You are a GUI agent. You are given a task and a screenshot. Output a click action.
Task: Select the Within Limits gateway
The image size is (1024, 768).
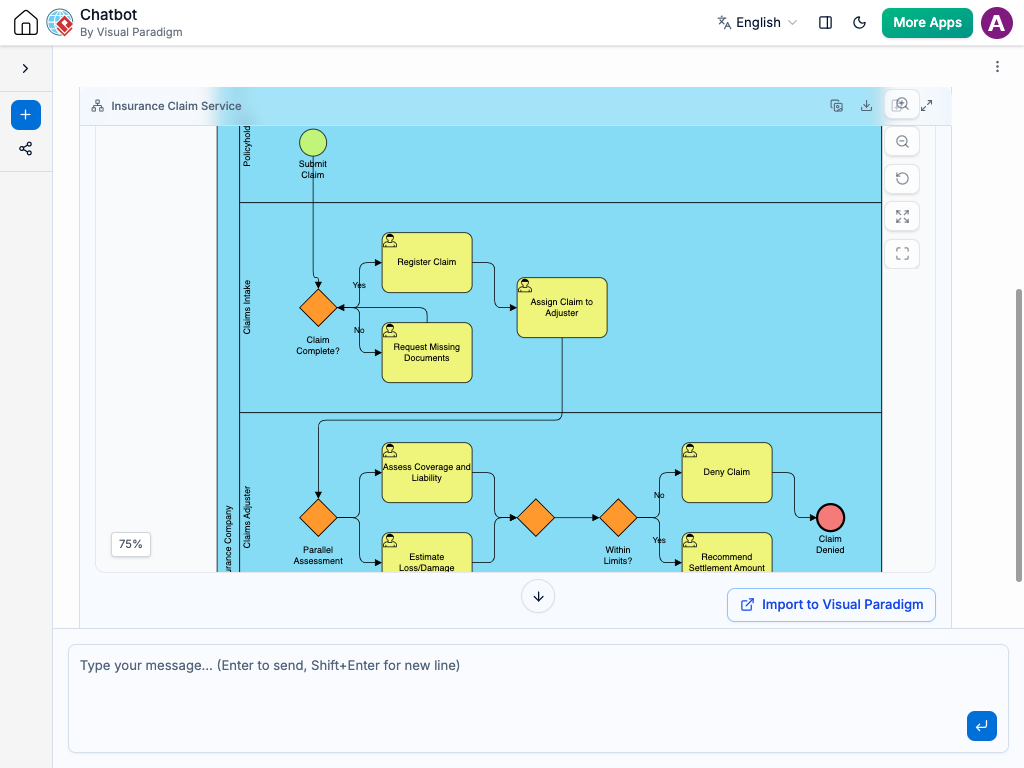(618, 518)
